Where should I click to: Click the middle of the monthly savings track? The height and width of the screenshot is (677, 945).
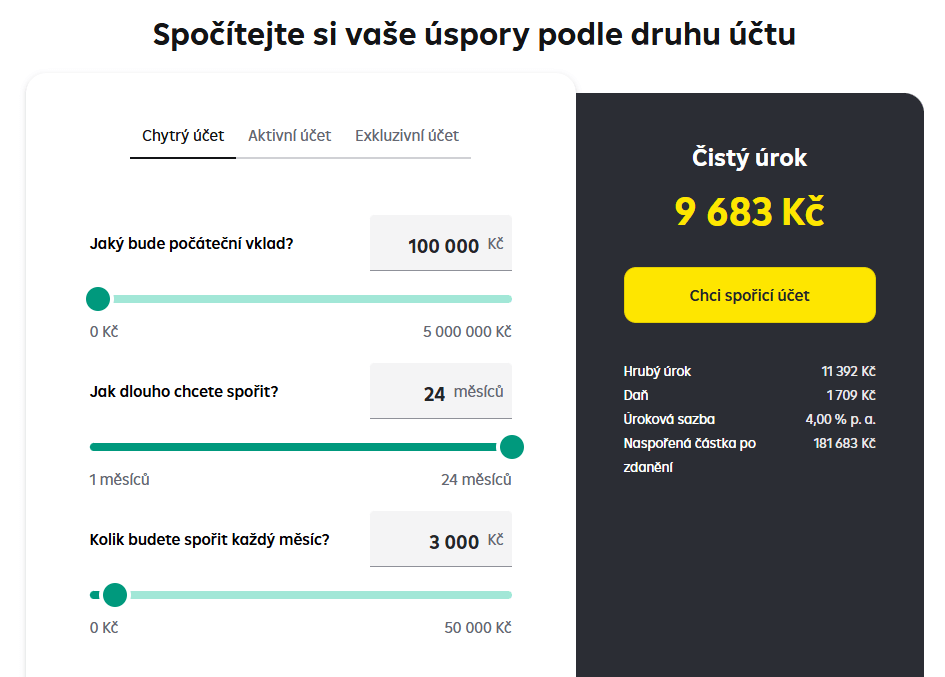pyautogui.click(x=301, y=595)
